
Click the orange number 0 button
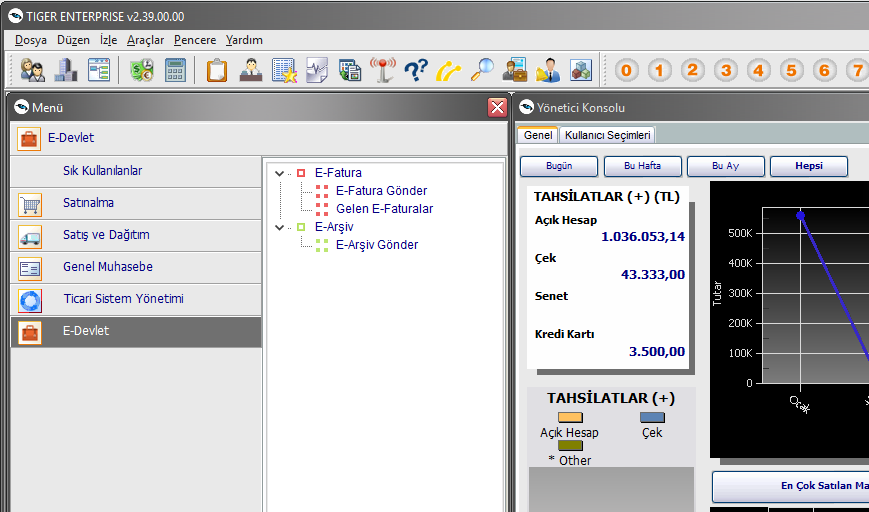pos(626,70)
